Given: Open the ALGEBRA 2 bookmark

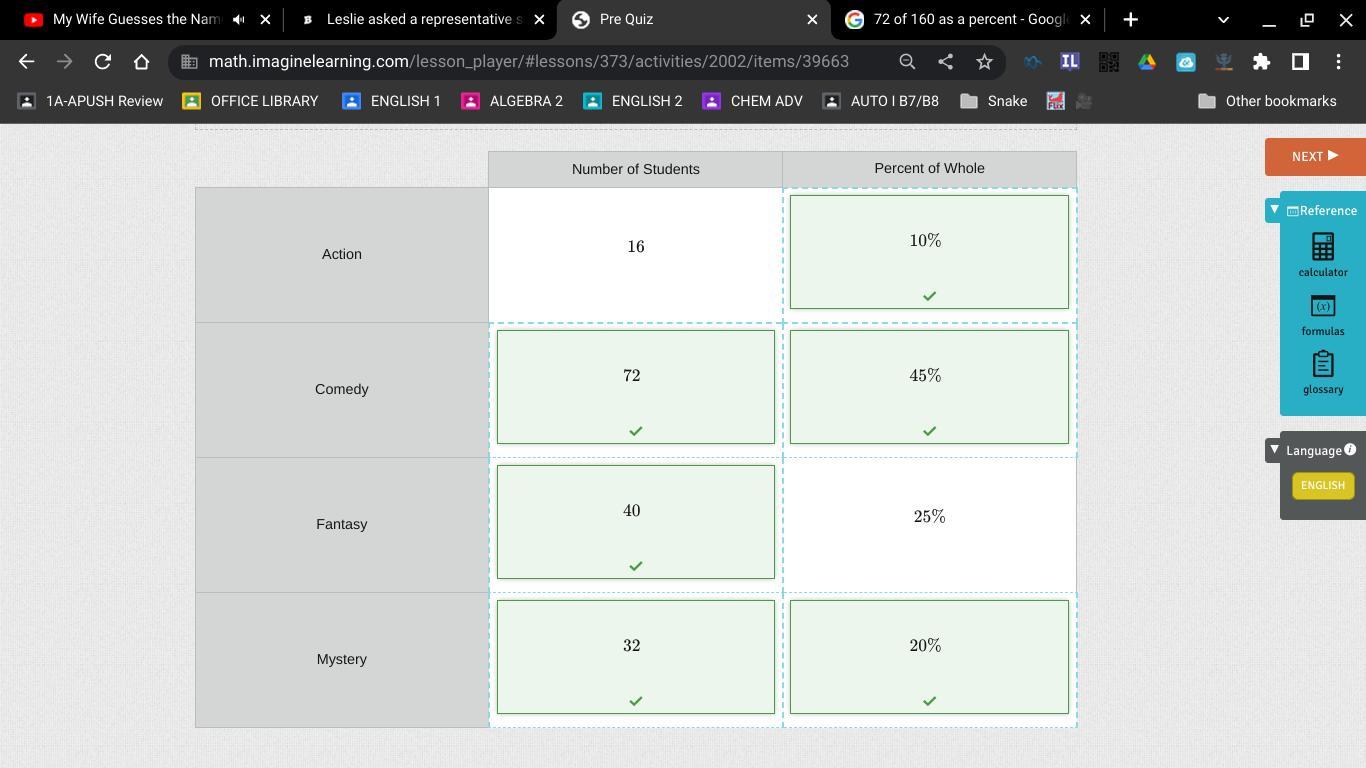Looking at the screenshot, I should [513, 101].
